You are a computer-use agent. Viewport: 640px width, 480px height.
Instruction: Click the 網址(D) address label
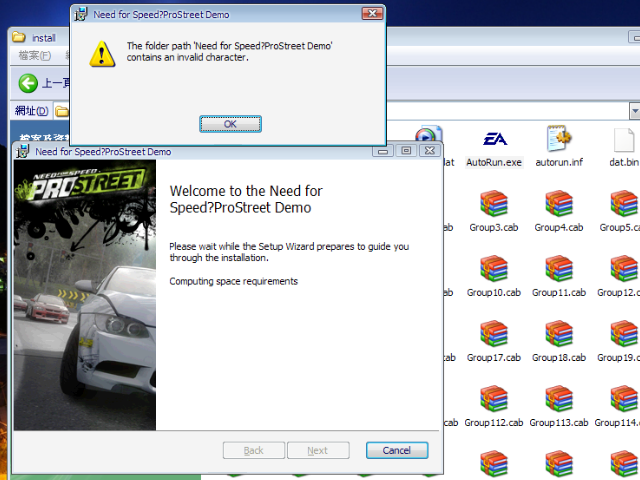coord(31,111)
